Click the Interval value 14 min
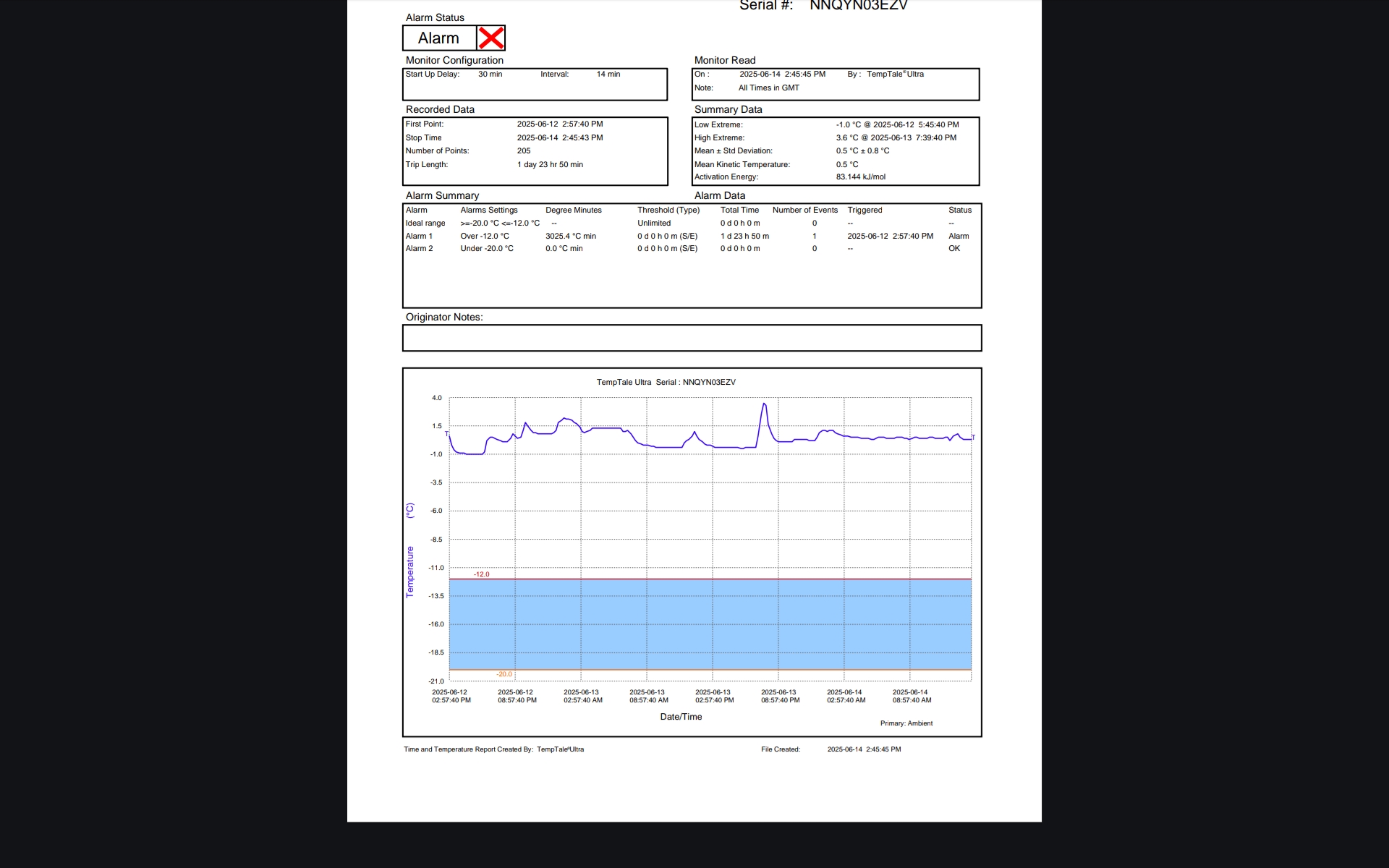 [608, 75]
